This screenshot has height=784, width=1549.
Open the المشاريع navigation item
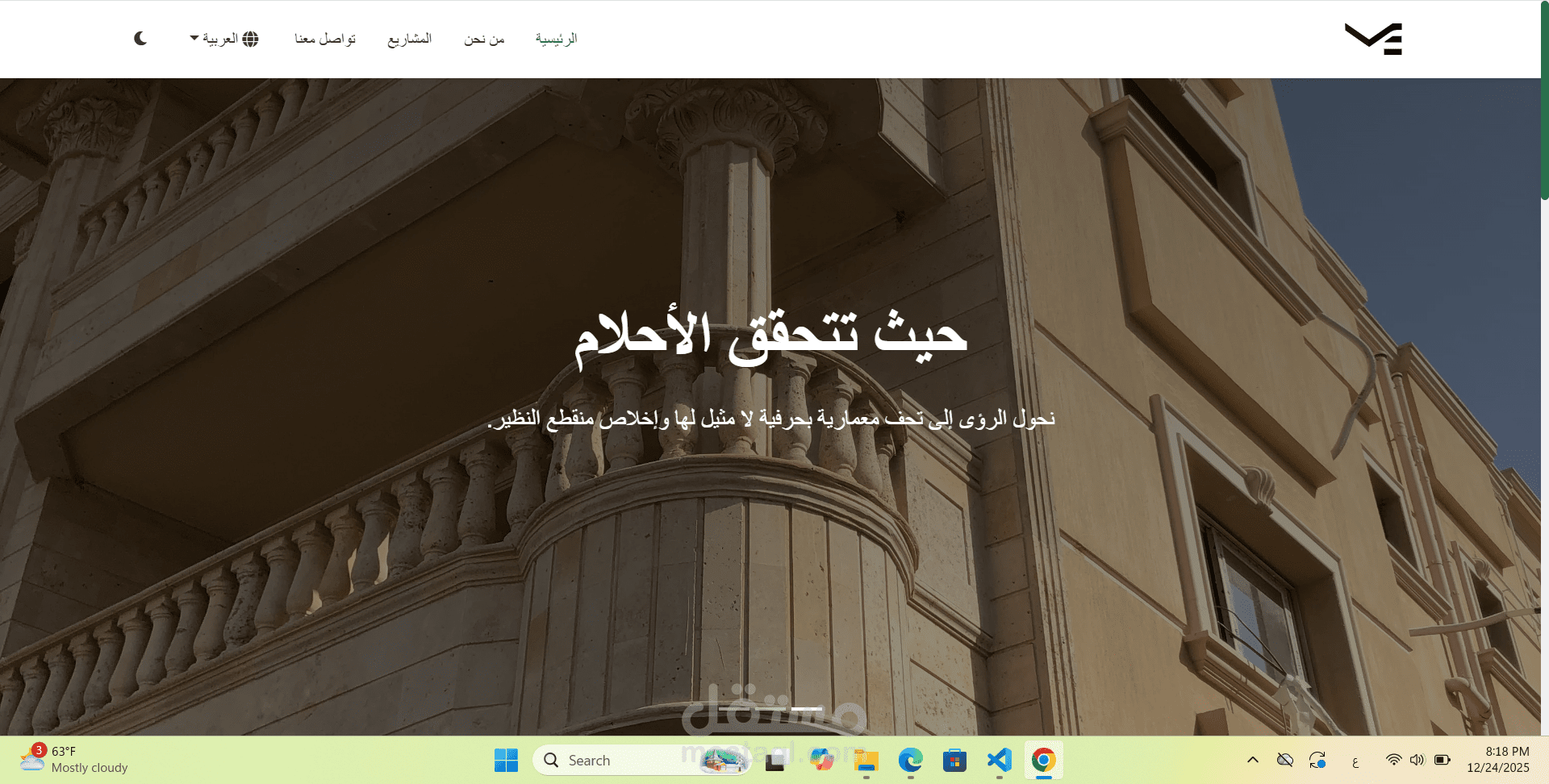pyautogui.click(x=410, y=38)
